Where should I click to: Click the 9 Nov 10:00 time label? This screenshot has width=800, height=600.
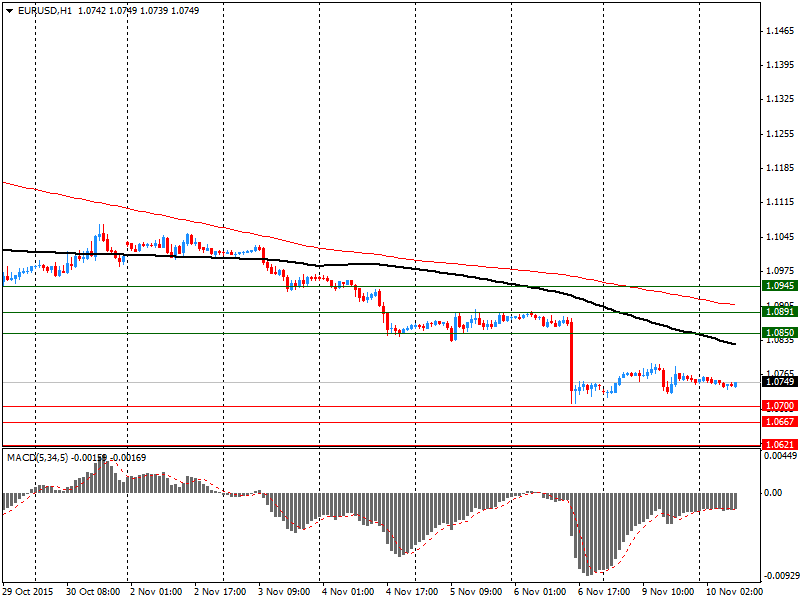668,592
